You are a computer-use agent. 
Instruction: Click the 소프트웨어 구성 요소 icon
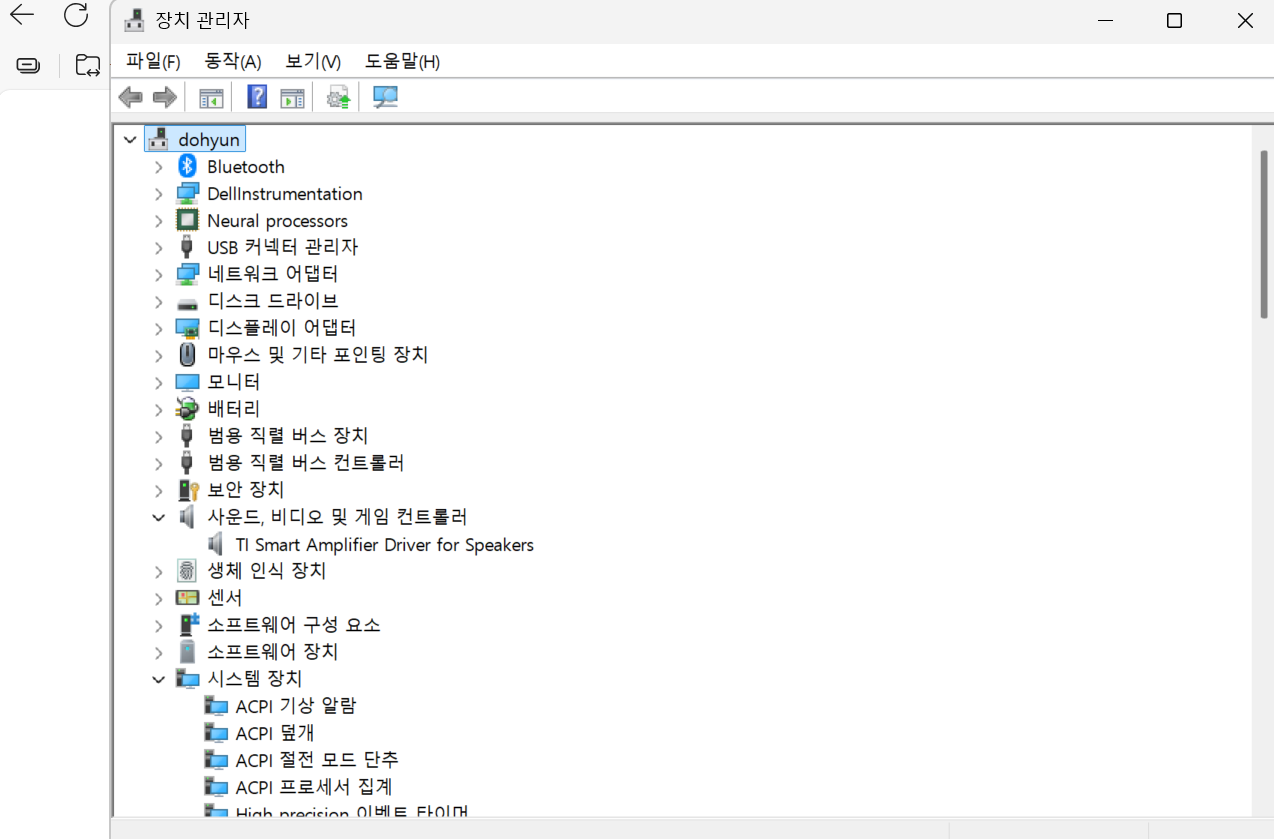[188, 624]
